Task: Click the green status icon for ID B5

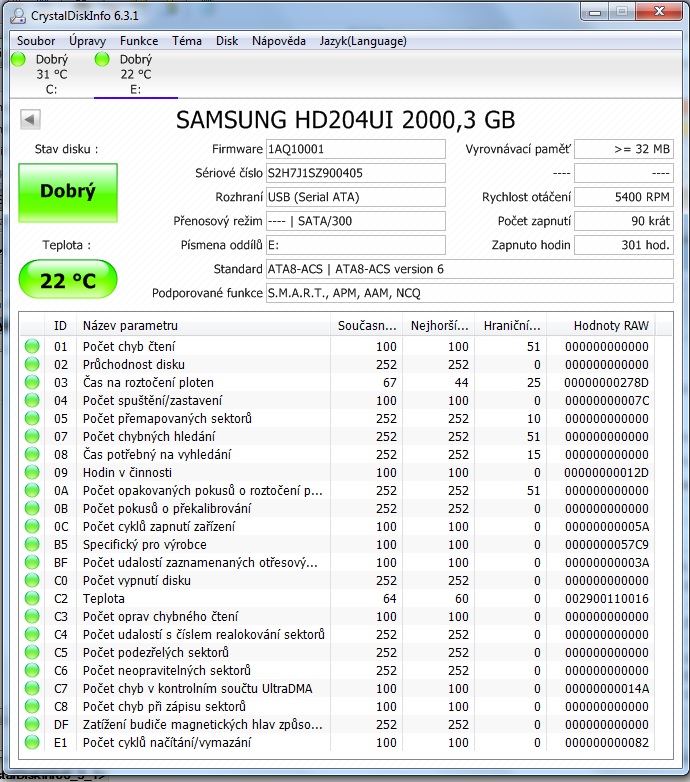Action: [32, 544]
